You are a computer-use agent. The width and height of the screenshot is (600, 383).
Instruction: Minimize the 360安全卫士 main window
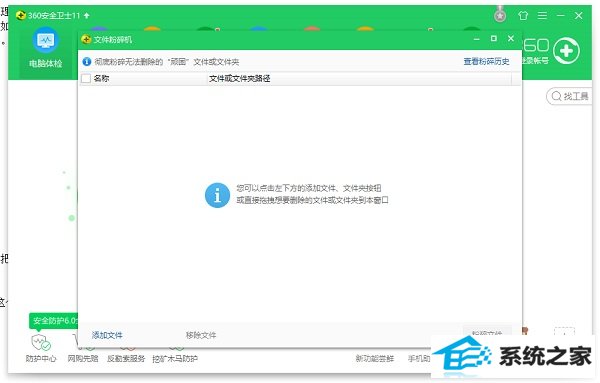[x=561, y=15]
